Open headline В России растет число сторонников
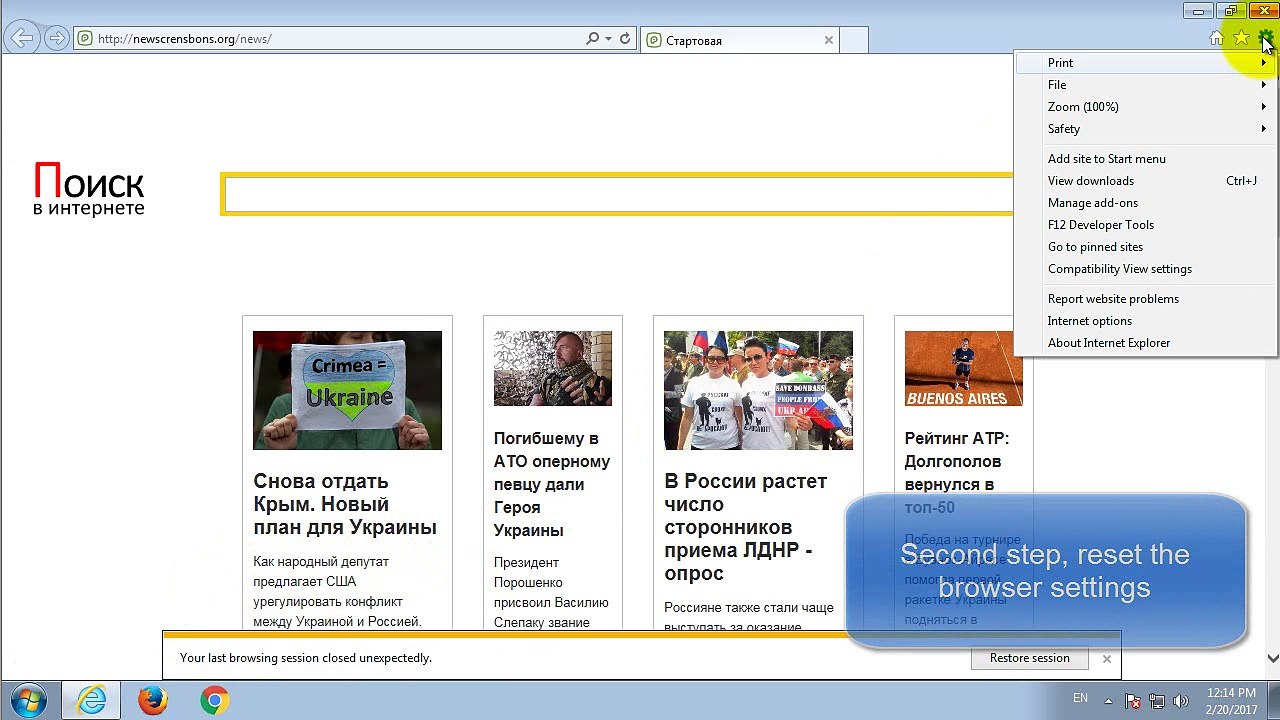Image resolution: width=1280 pixels, height=720 pixels. point(746,527)
